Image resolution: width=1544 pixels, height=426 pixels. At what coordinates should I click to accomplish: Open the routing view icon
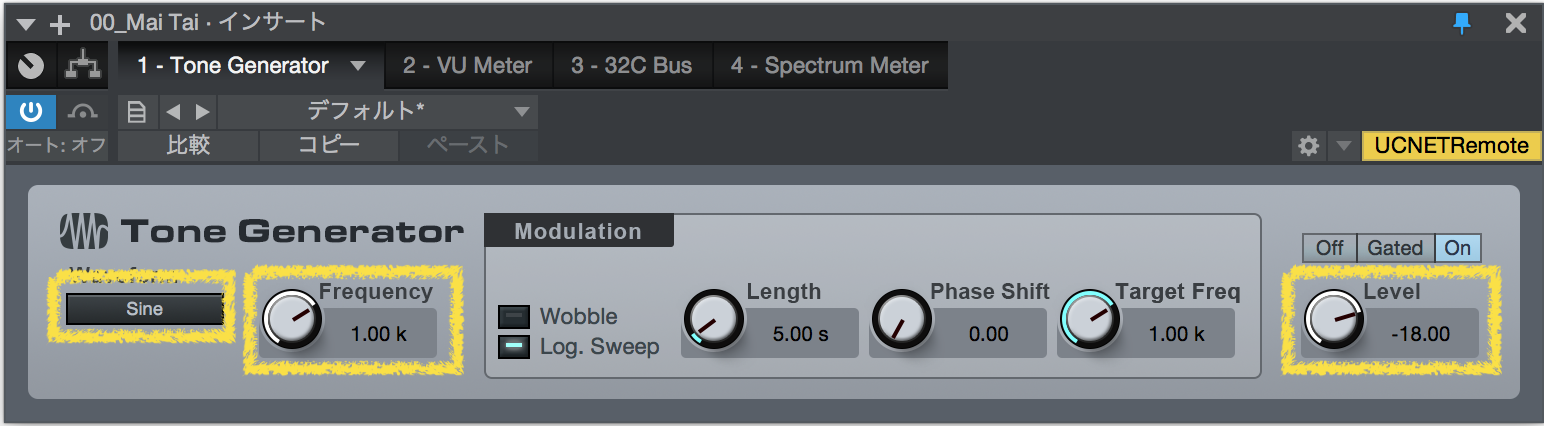[82, 66]
